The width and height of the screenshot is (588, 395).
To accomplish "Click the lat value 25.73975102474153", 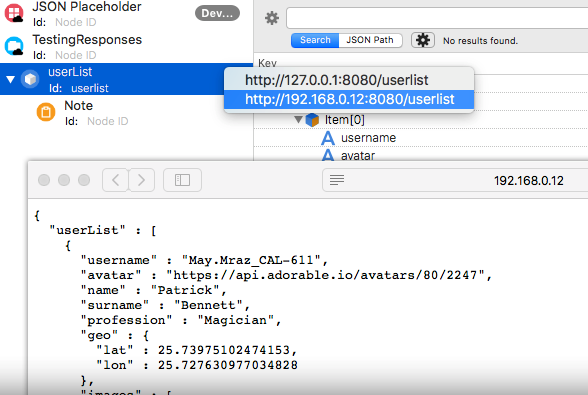I will 224,350.
